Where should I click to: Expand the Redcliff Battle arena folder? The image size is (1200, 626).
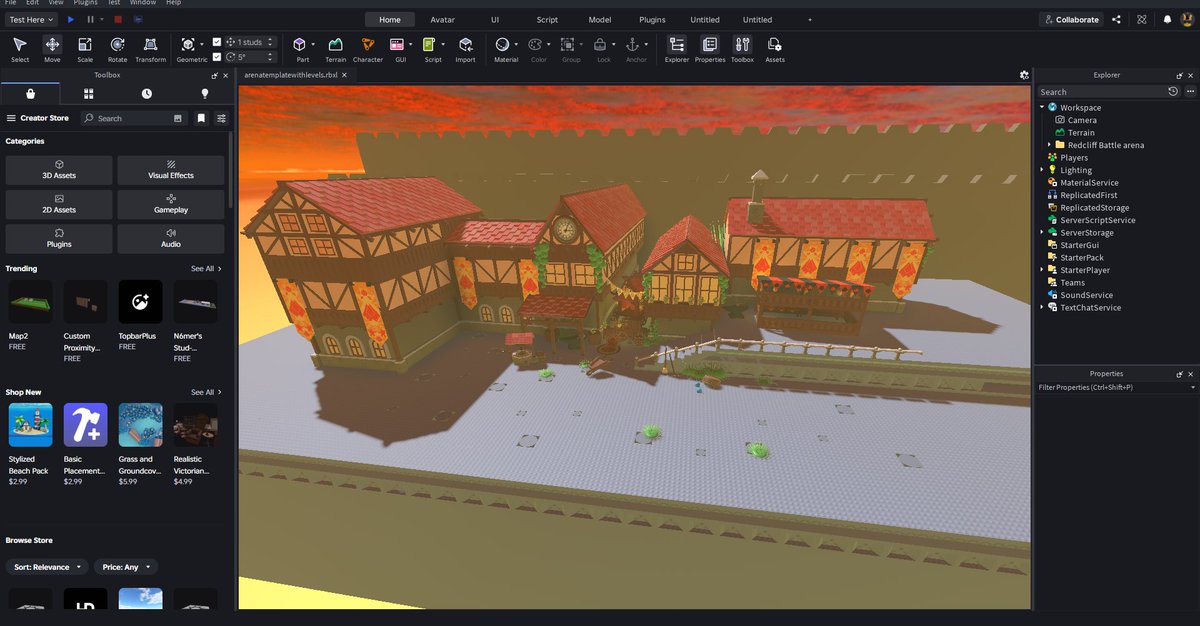coord(1048,145)
